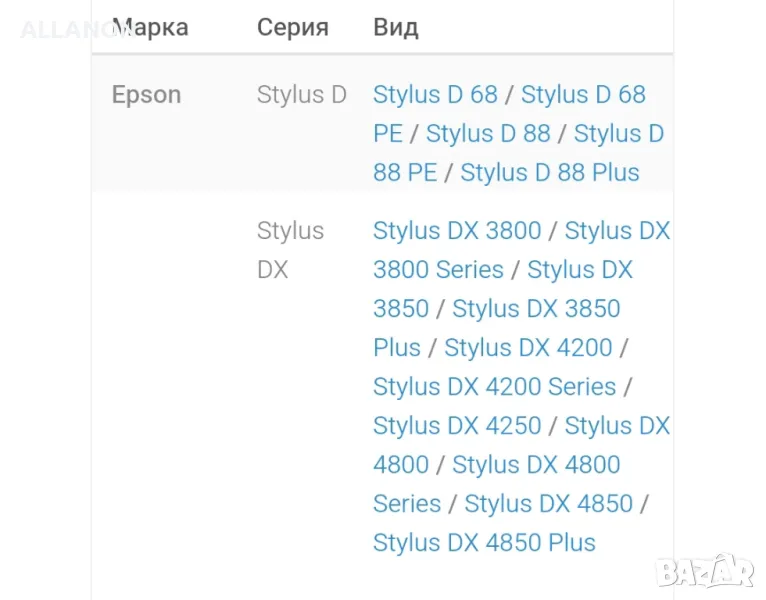Select the Stylus D series cell

point(301,95)
